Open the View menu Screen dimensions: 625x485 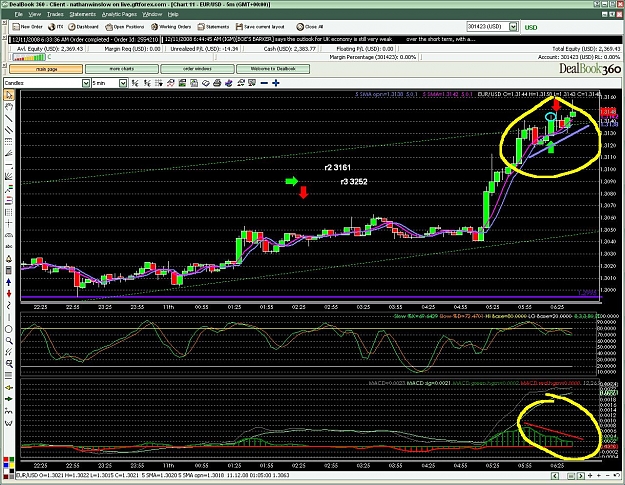(35, 14)
